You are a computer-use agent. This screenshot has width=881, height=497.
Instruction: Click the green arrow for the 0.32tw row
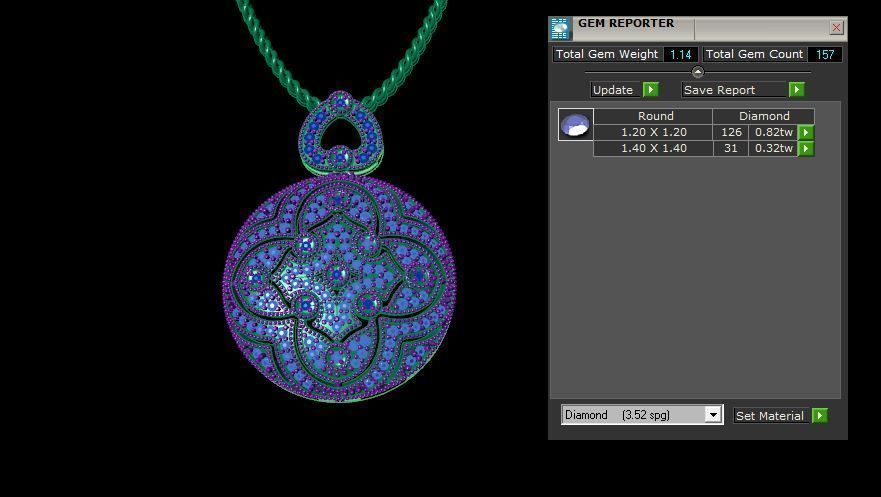pos(806,149)
